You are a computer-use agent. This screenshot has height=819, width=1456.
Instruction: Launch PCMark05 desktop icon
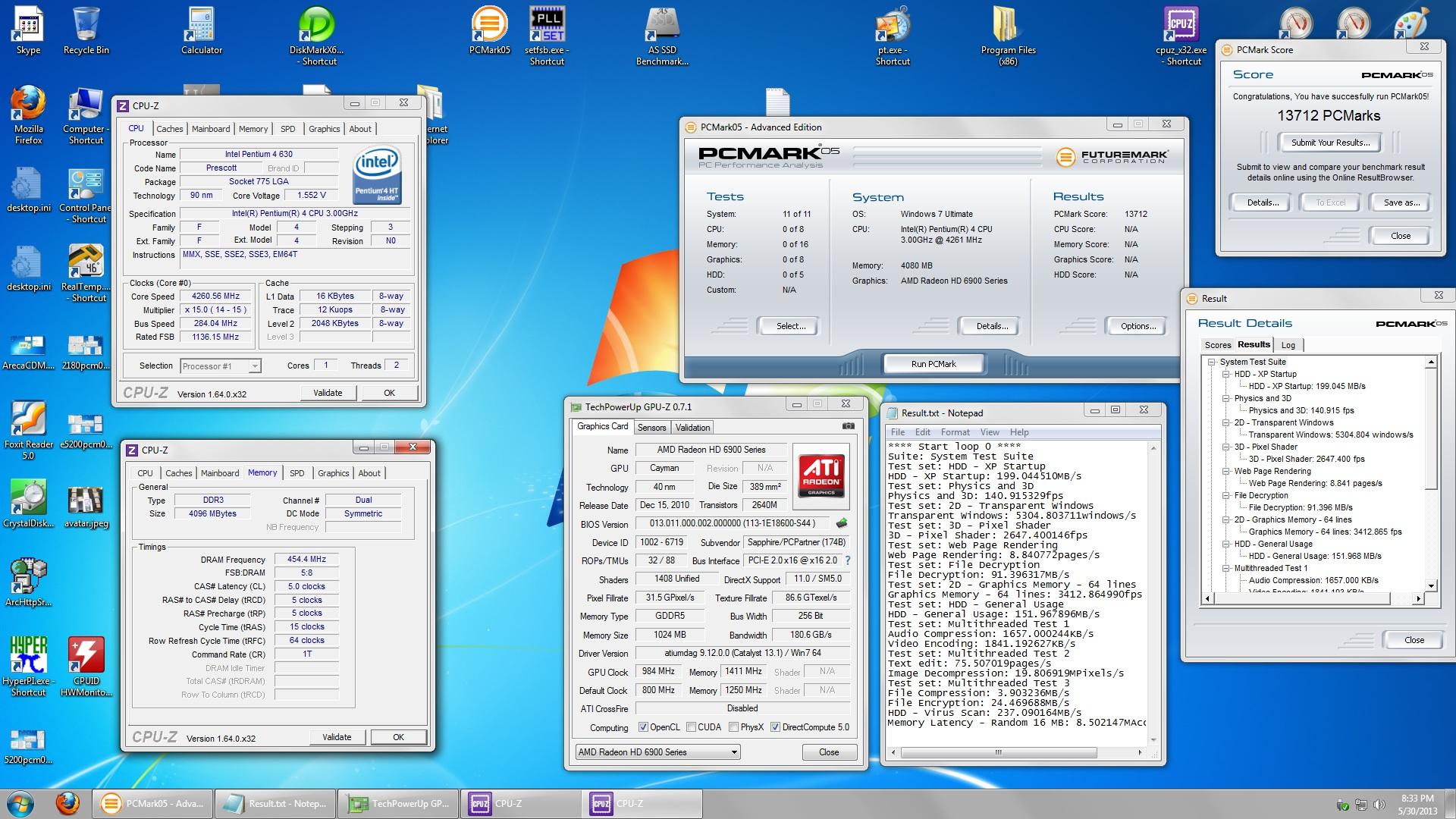489,30
